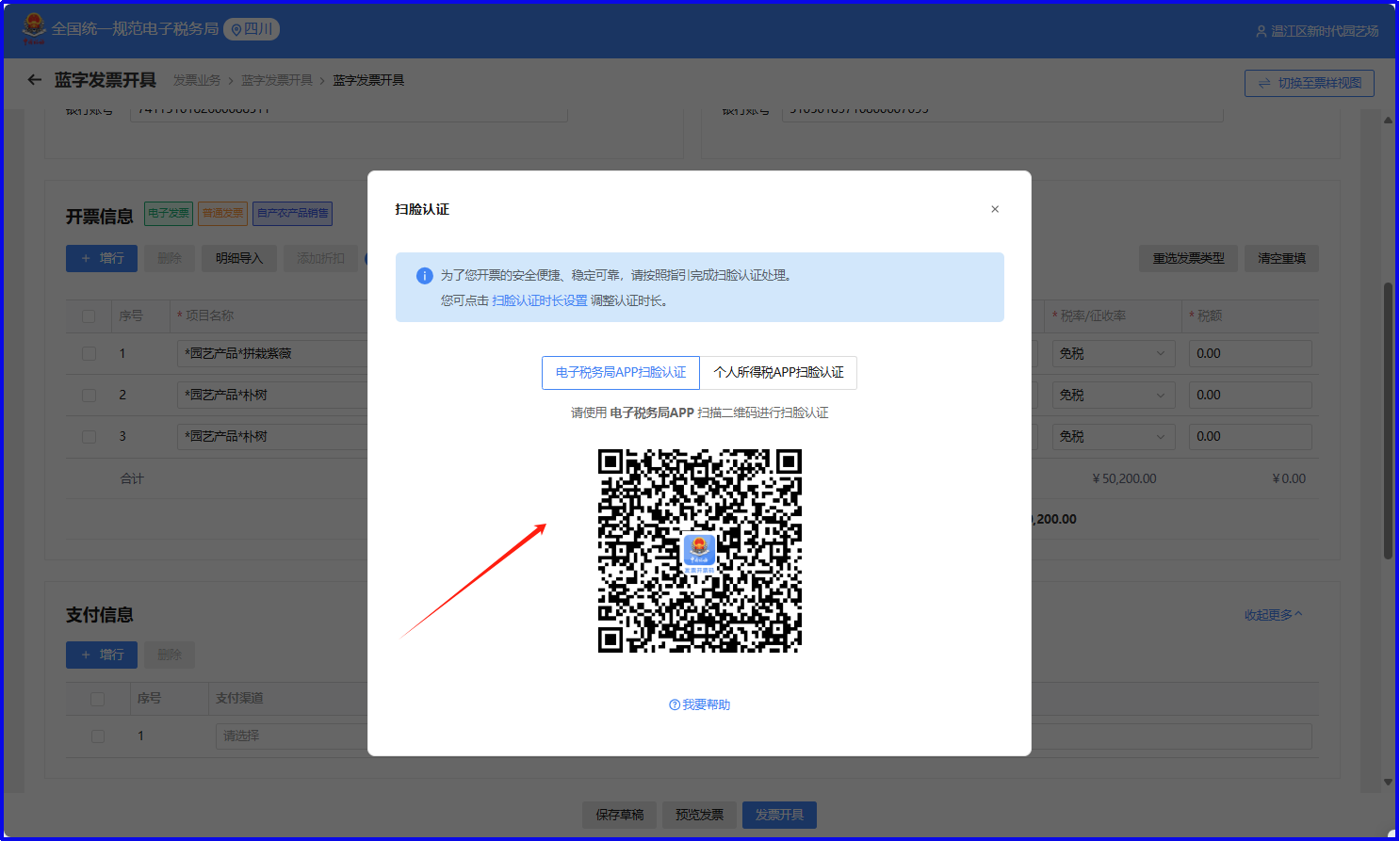
Task: Click row 2 税额 0.00 field
Action: point(1250,395)
